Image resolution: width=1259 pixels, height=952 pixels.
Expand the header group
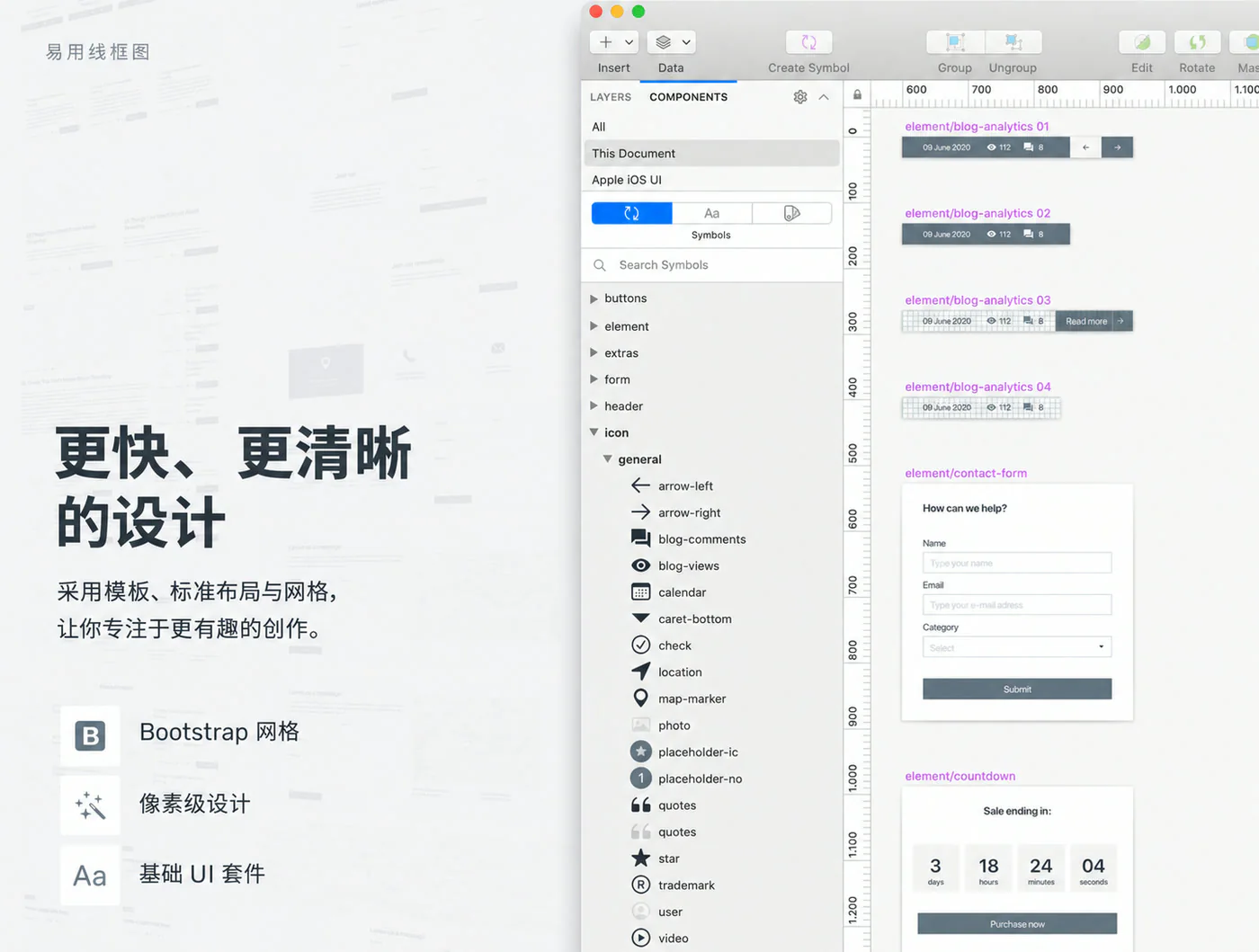tap(594, 406)
